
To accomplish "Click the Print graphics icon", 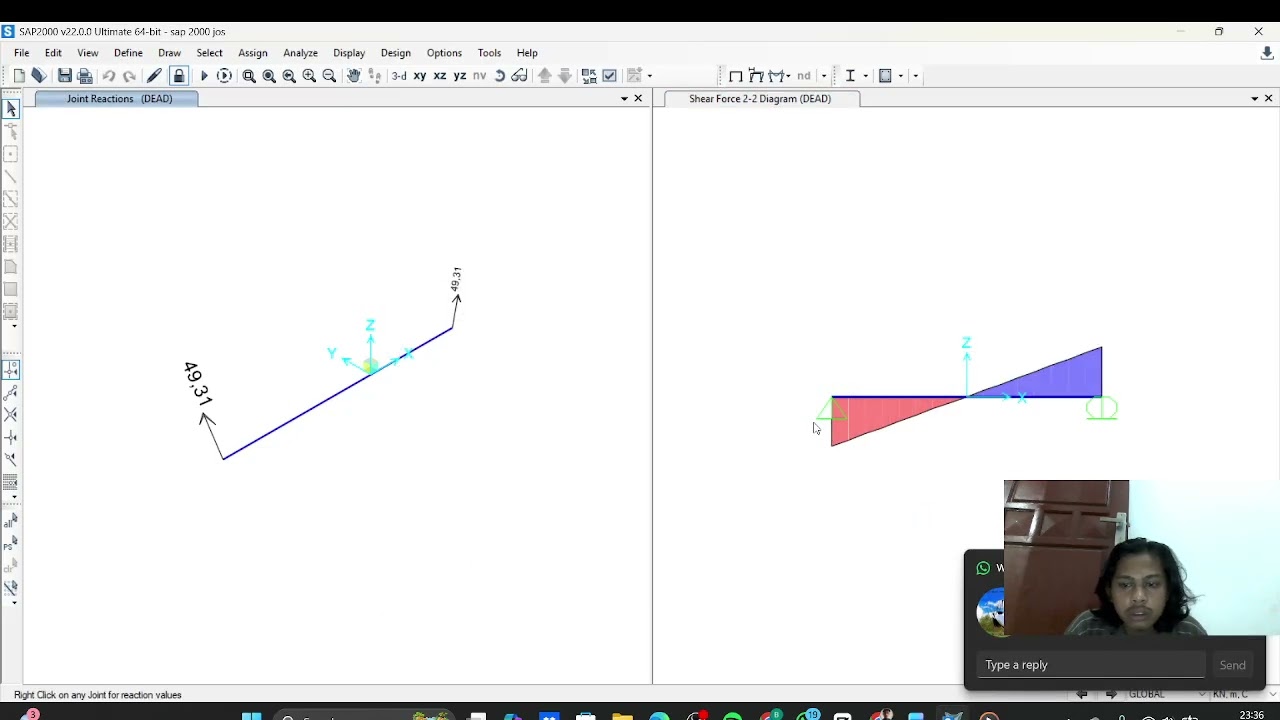I will tap(85, 76).
